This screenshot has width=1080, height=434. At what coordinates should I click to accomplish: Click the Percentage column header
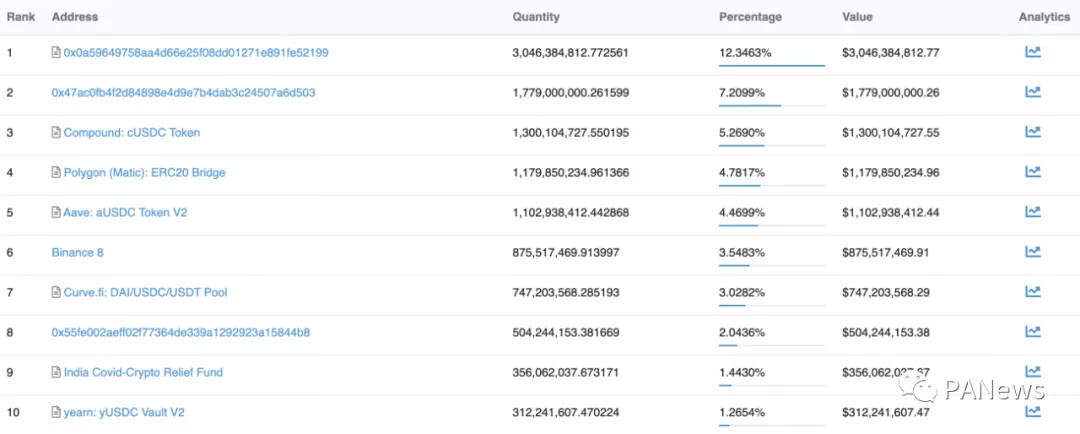point(750,17)
